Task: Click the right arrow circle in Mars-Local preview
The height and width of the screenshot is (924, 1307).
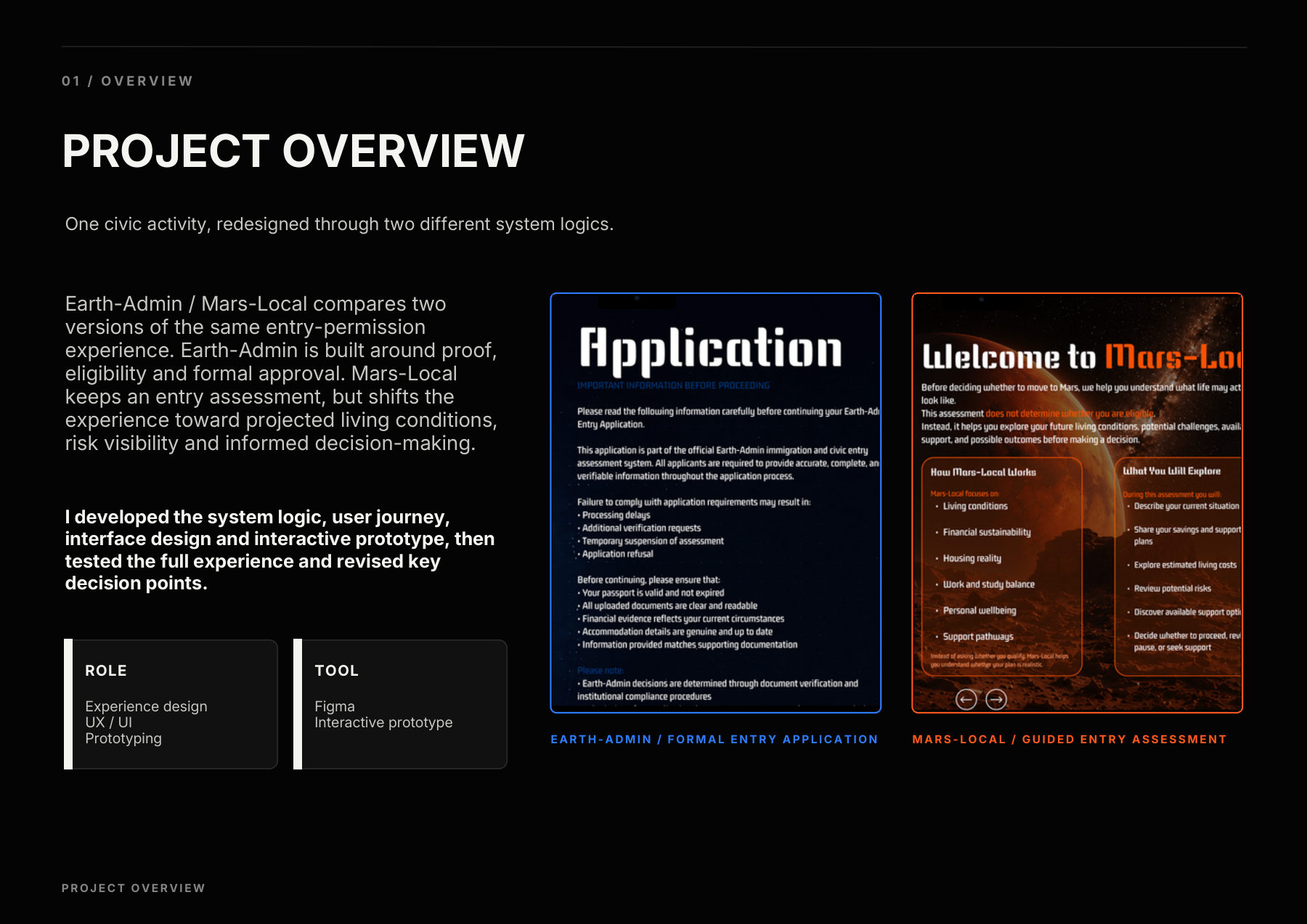Action: [x=996, y=699]
